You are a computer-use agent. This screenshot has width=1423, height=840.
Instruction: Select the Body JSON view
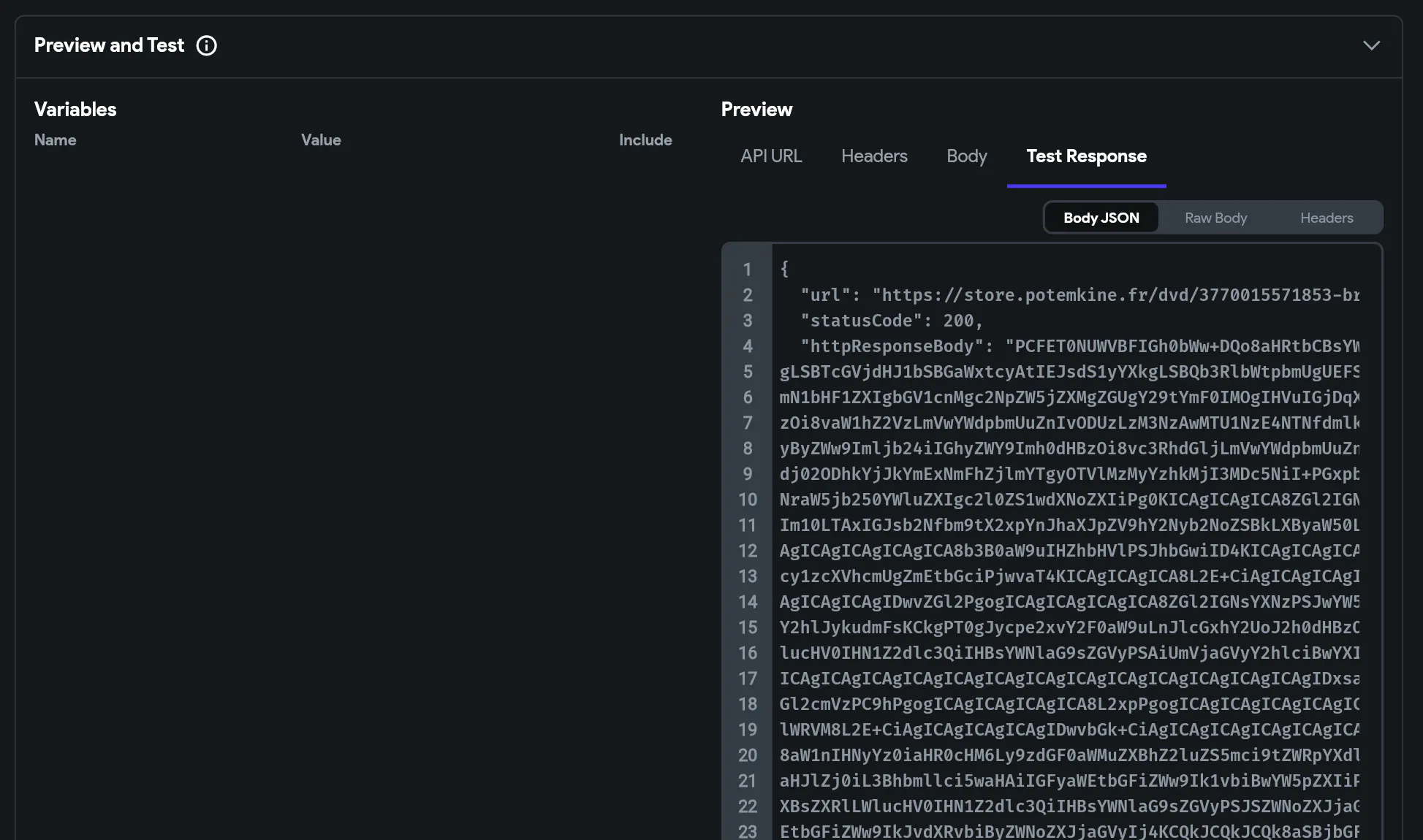click(1101, 218)
